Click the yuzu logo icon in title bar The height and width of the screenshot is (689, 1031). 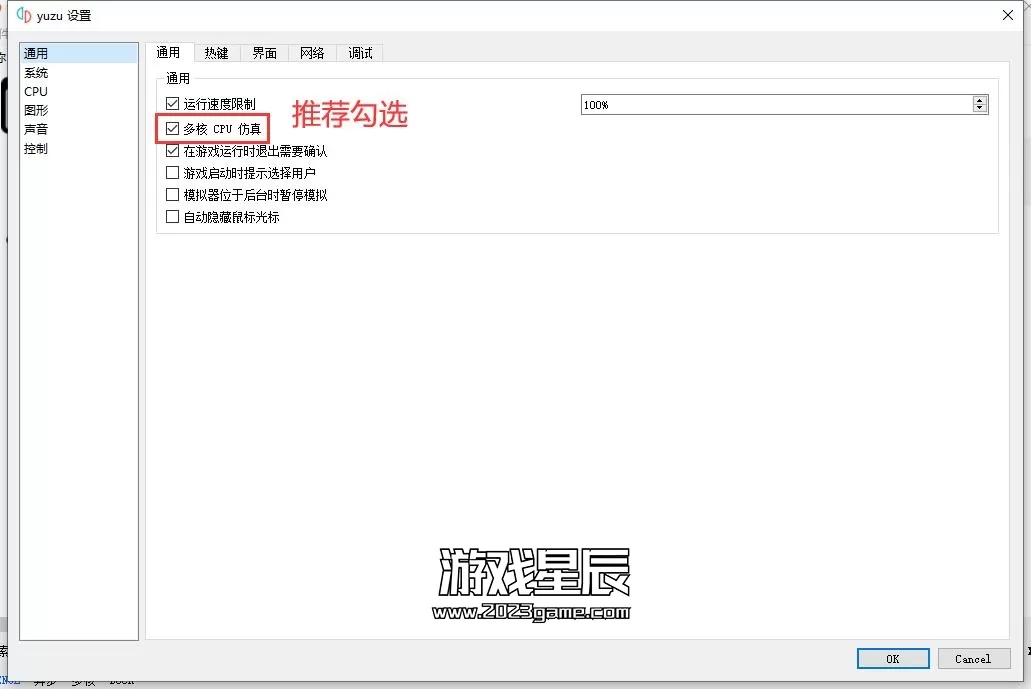click(23, 15)
